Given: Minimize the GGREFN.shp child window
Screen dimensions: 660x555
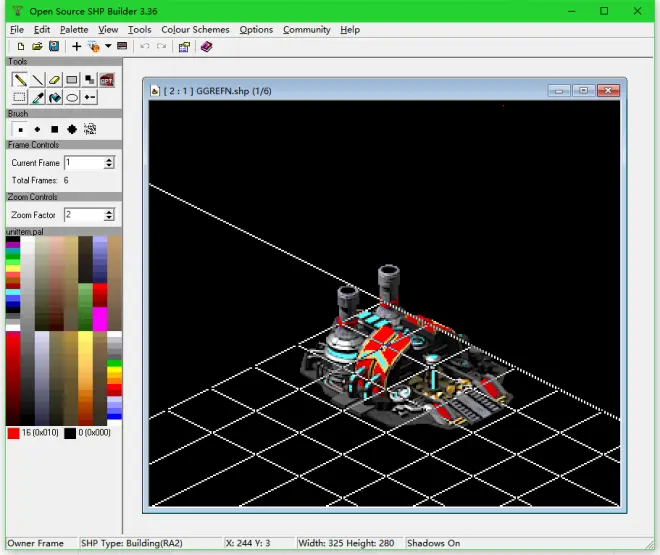Looking at the screenshot, I should pos(559,90).
